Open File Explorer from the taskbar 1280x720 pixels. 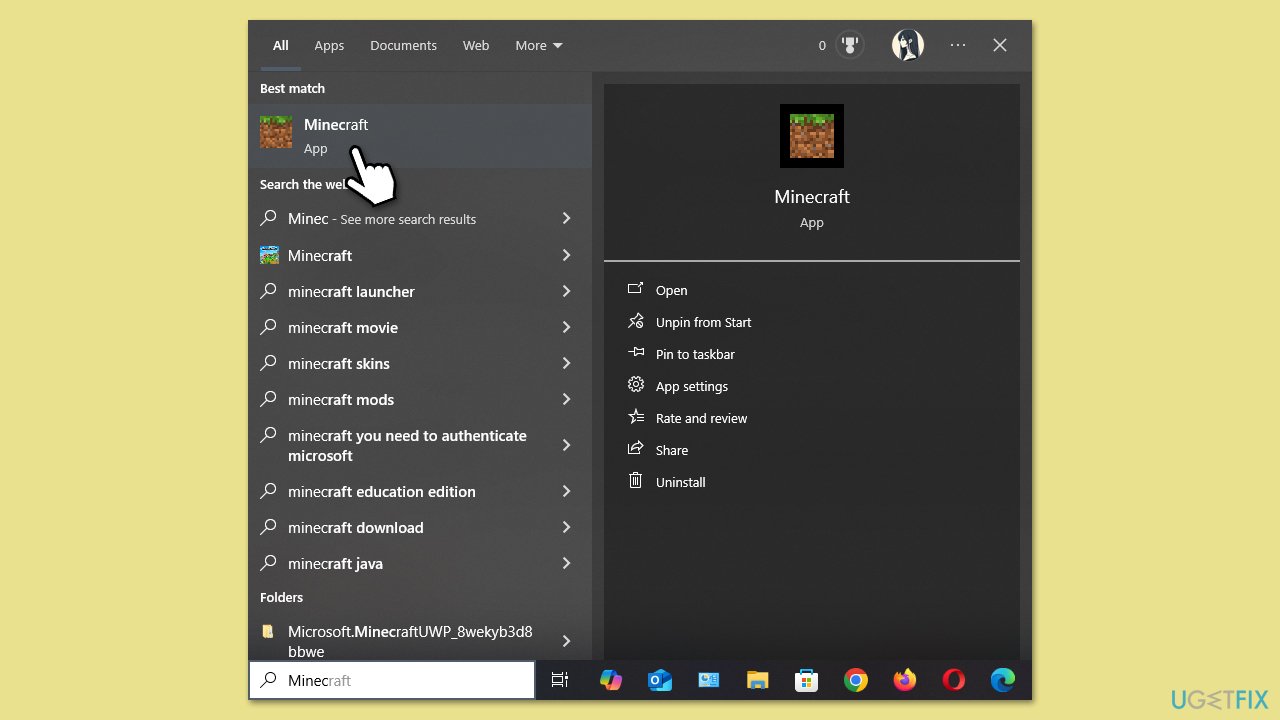[x=758, y=680]
